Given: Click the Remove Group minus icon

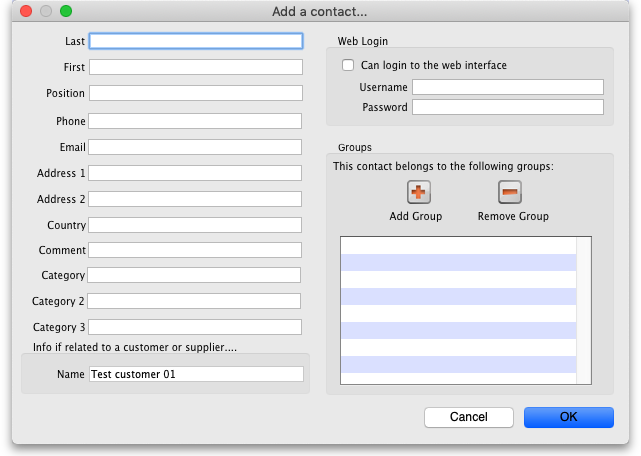Looking at the screenshot, I should tap(510, 193).
